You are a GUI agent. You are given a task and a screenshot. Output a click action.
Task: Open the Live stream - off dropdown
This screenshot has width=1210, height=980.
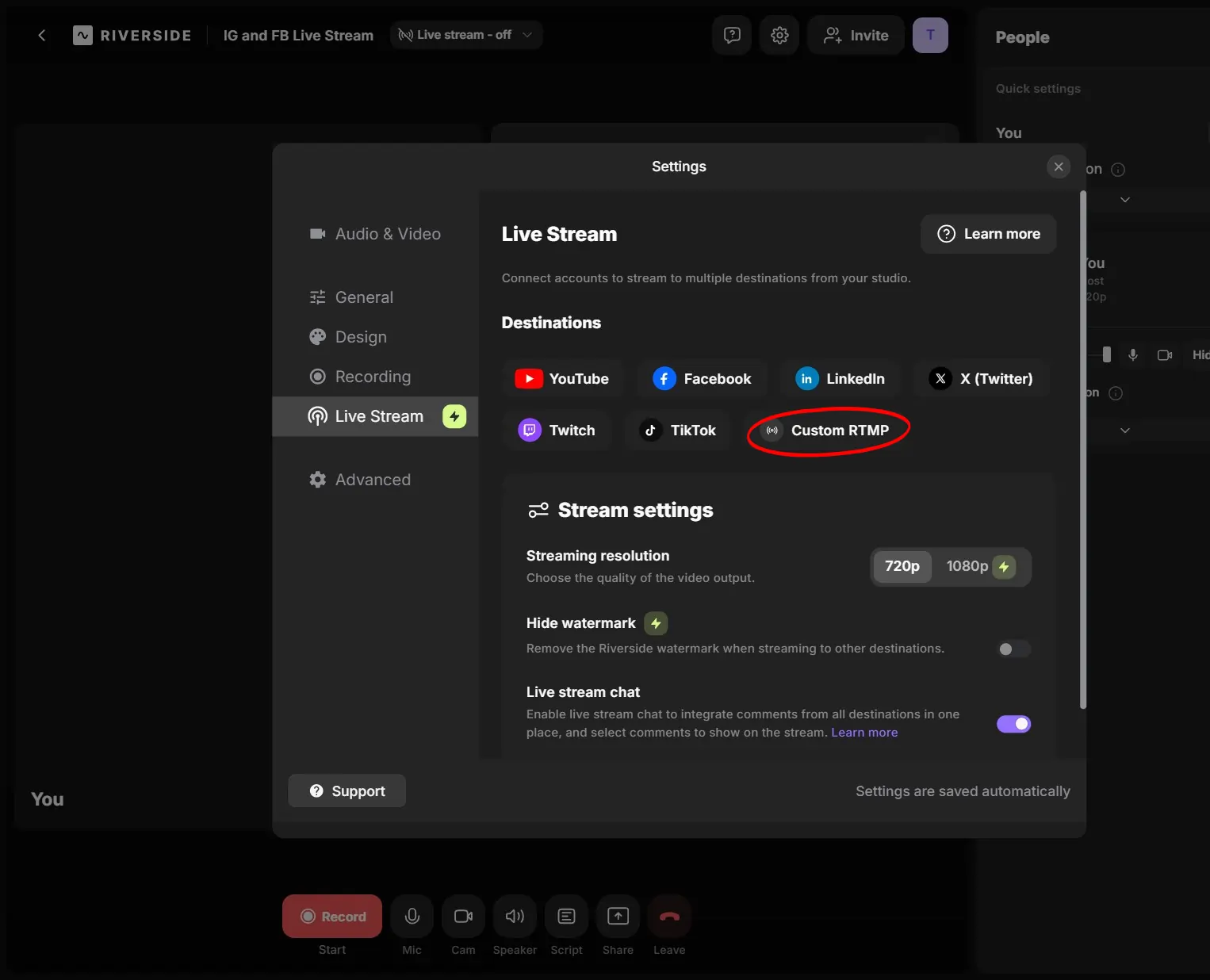[465, 35]
